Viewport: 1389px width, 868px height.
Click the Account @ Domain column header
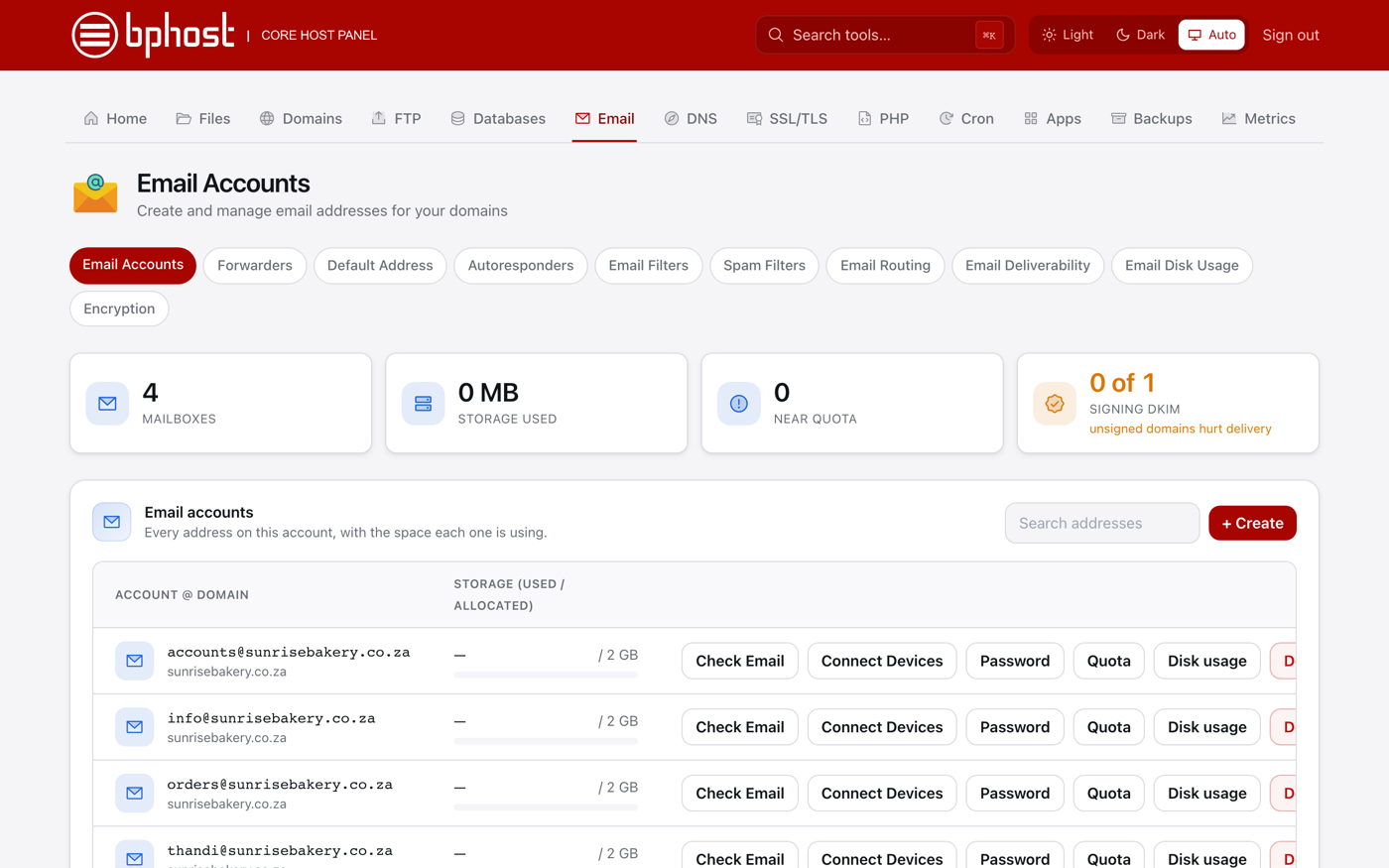(182, 595)
